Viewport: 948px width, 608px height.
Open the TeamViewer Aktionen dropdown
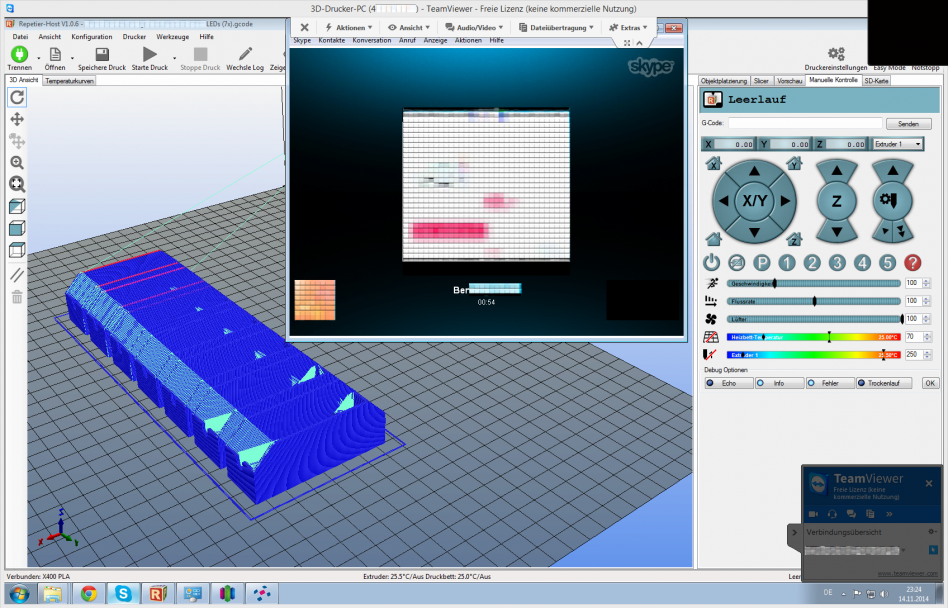click(348, 27)
